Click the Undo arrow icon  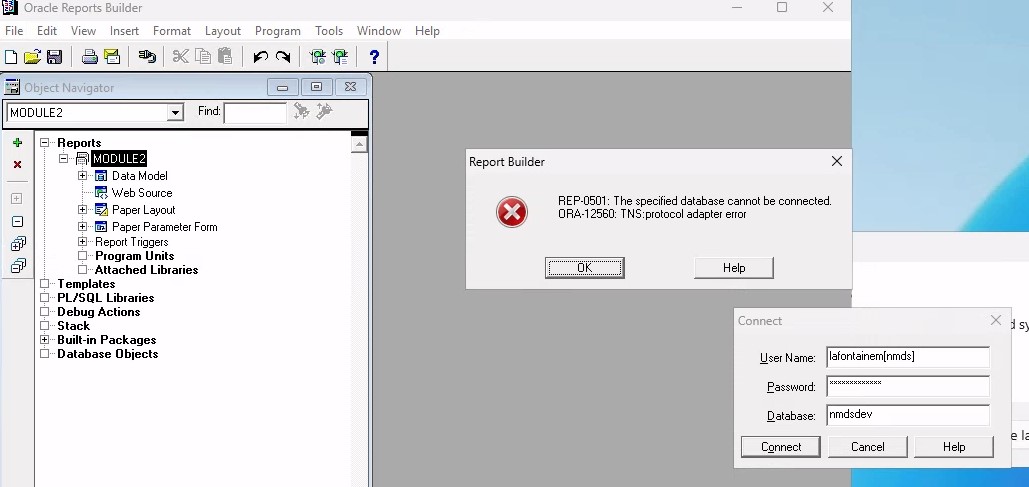point(260,57)
